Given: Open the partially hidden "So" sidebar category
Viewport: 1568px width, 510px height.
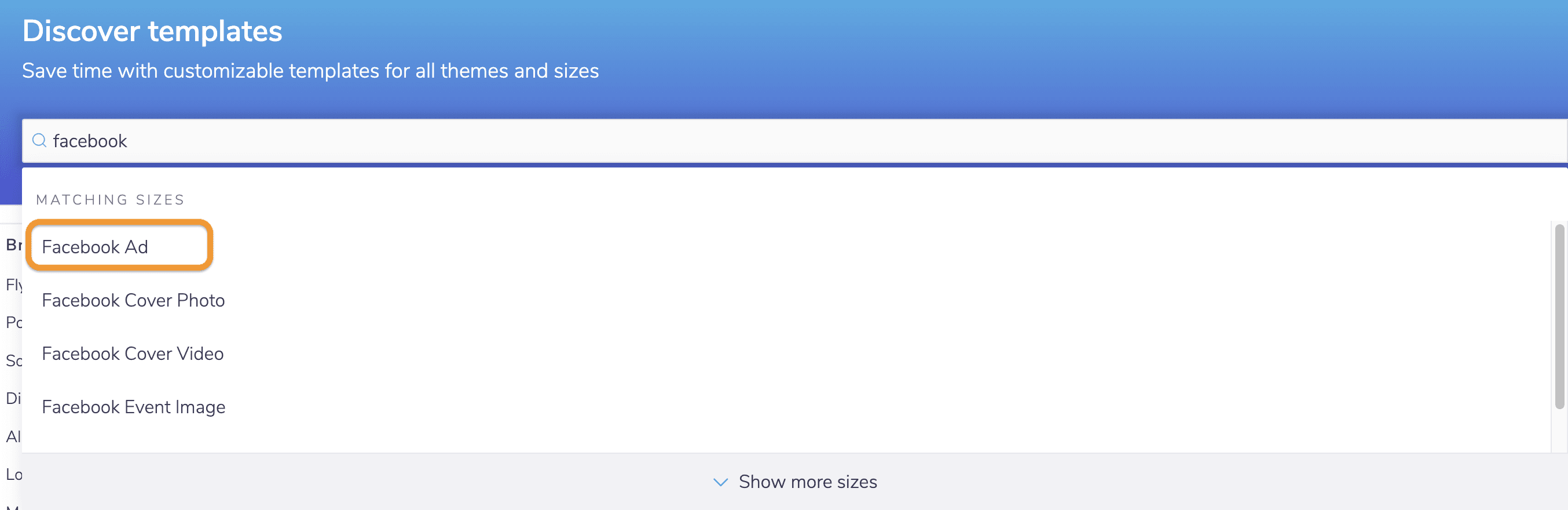Looking at the screenshot, I should [13, 360].
